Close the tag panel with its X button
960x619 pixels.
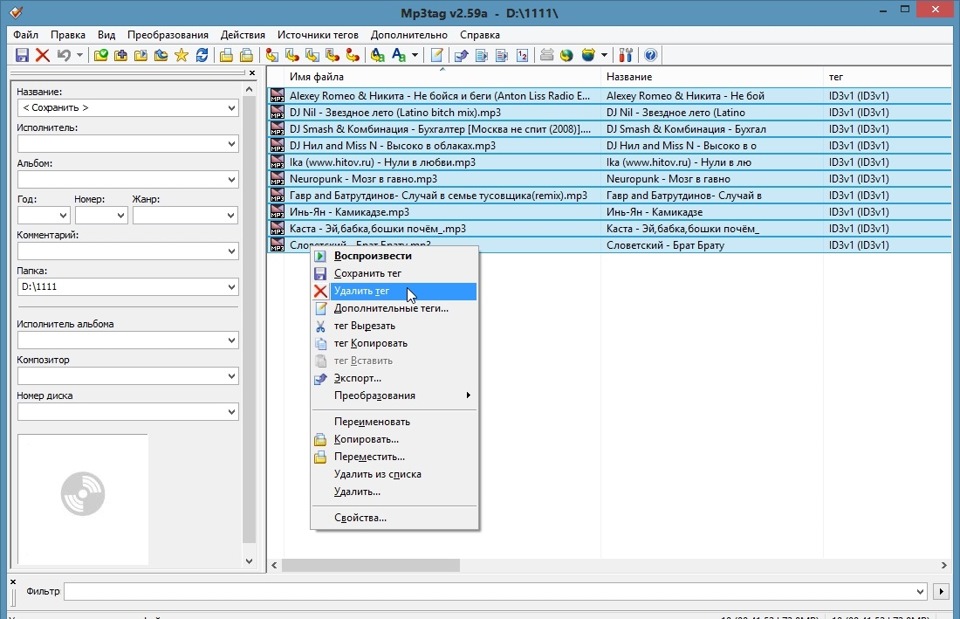pos(252,73)
